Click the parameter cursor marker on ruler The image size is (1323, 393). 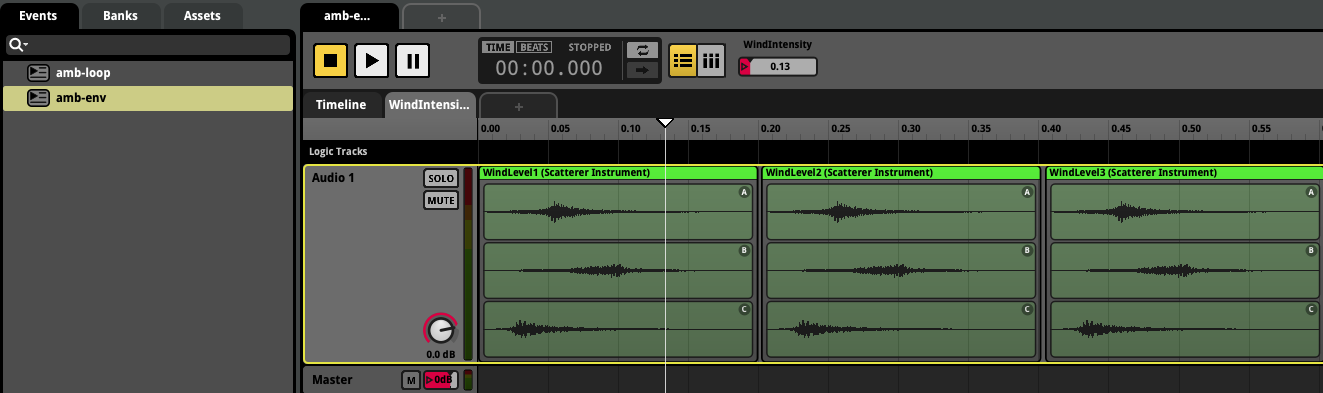665,122
